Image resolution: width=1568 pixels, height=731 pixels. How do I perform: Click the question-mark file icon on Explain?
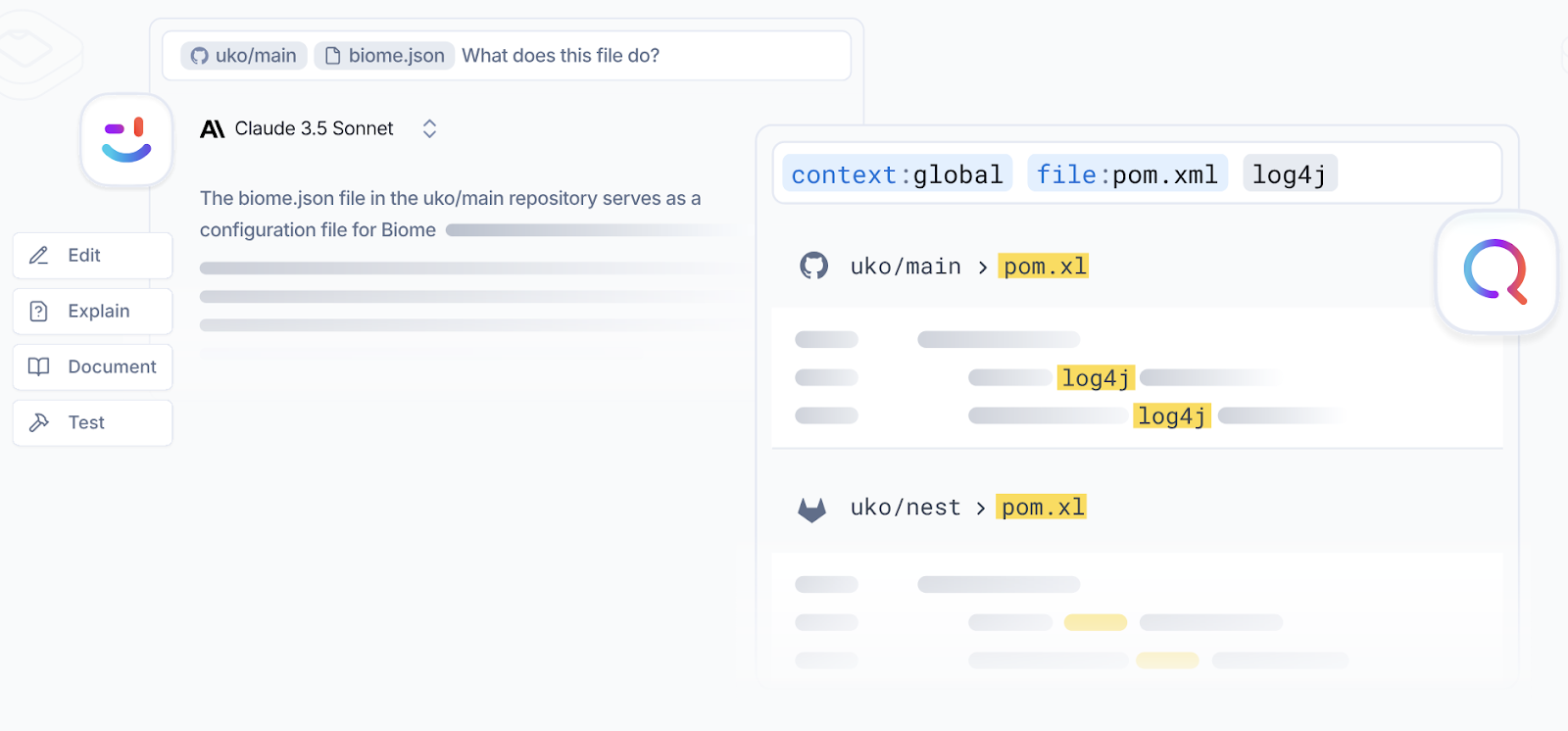tap(39, 312)
